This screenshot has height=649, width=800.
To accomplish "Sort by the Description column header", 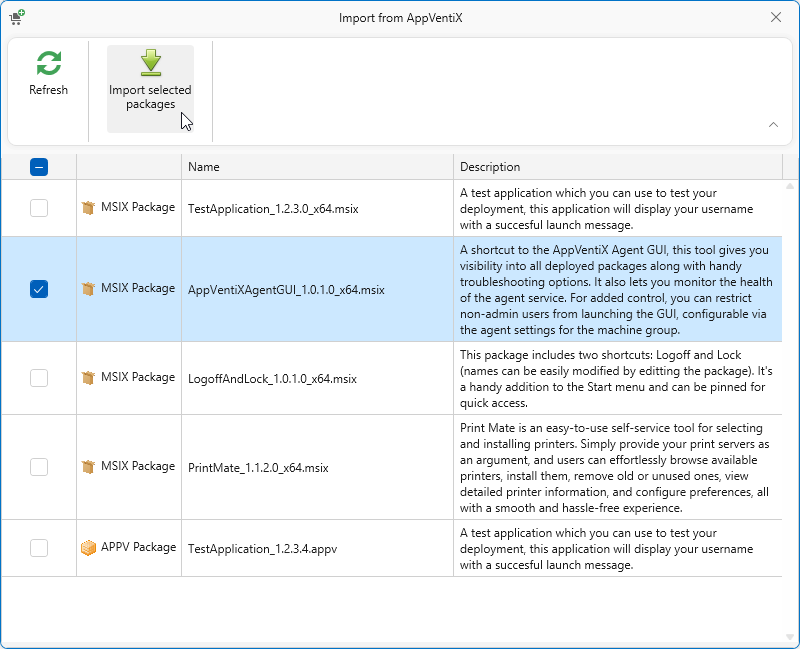I will (x=617, y=167).
